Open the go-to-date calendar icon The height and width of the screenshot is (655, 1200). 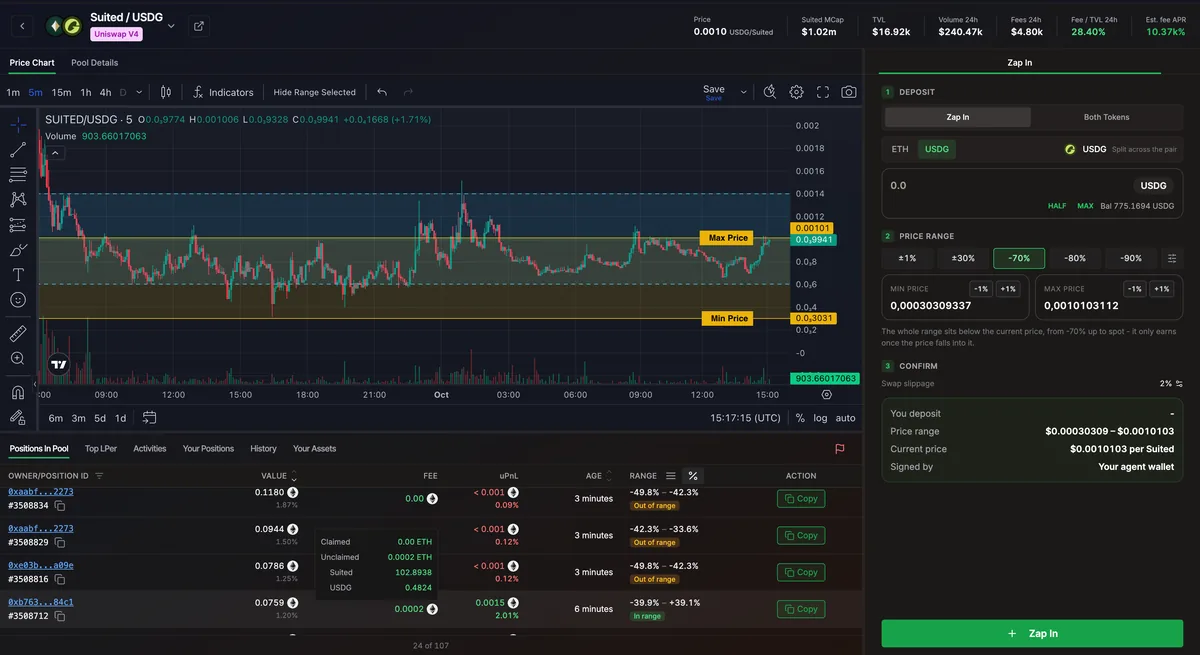pos(149,418)
